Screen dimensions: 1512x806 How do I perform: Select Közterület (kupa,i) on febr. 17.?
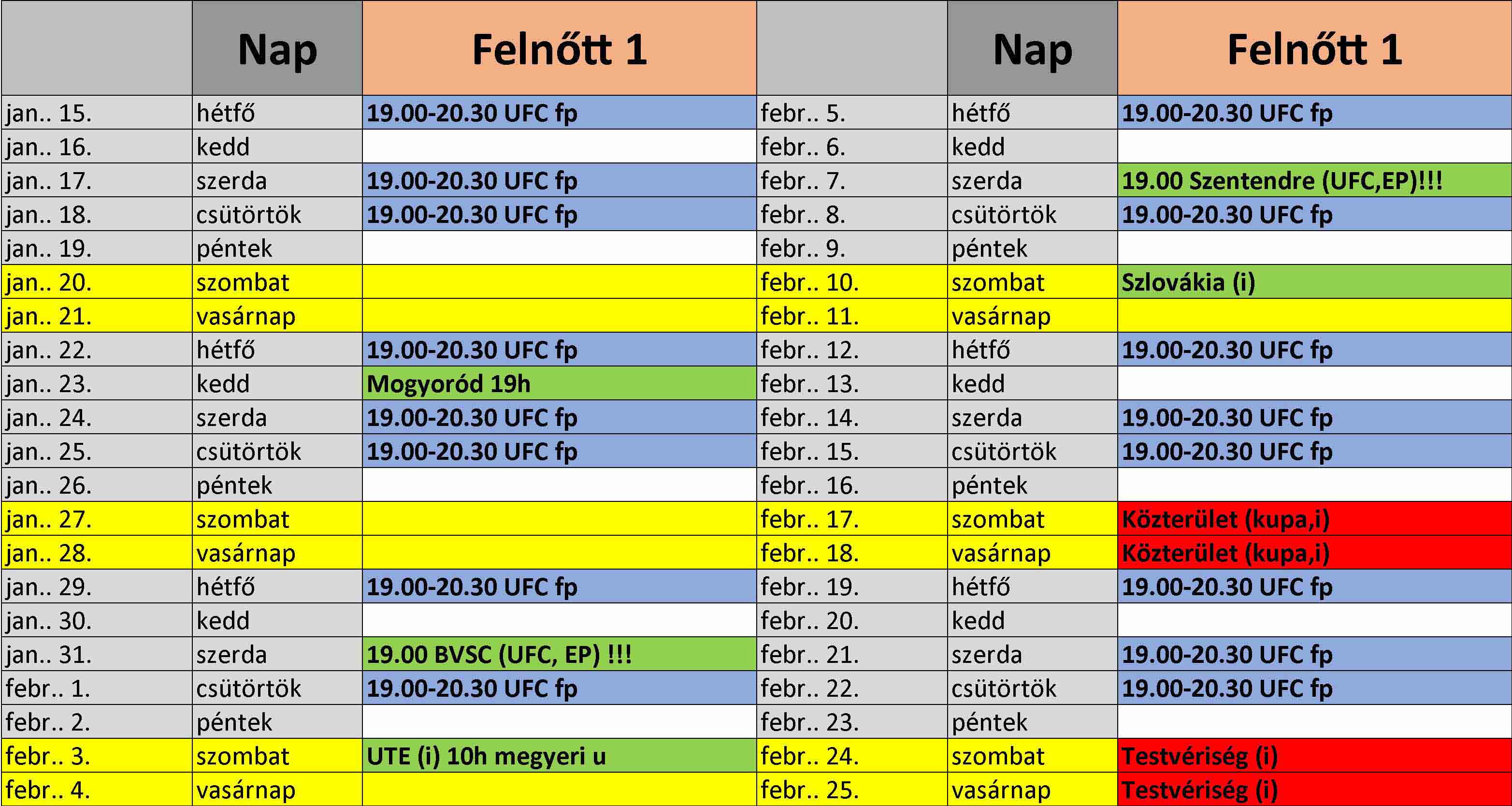(1313, 519)
